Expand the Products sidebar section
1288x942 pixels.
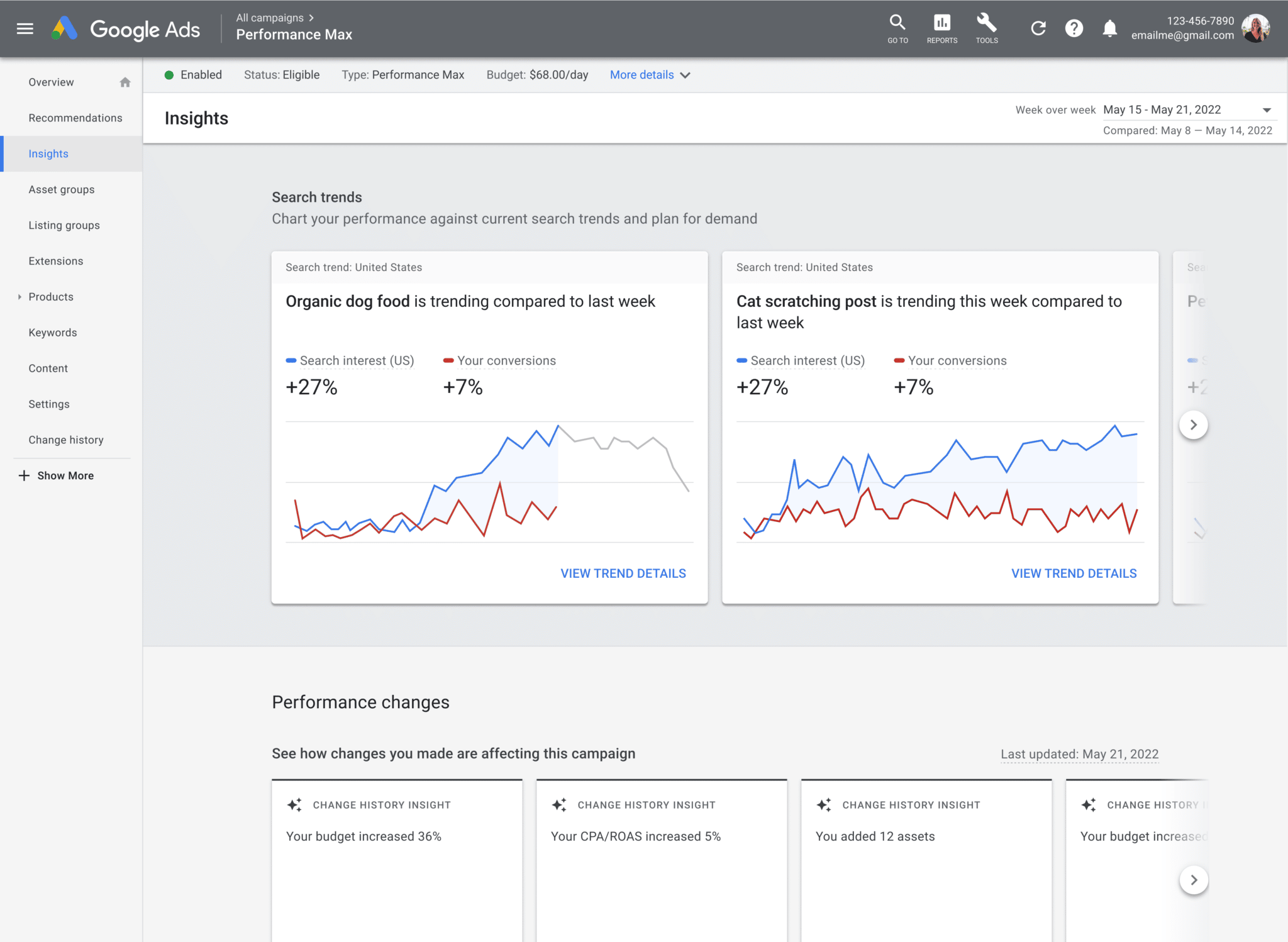coord(19,297)
